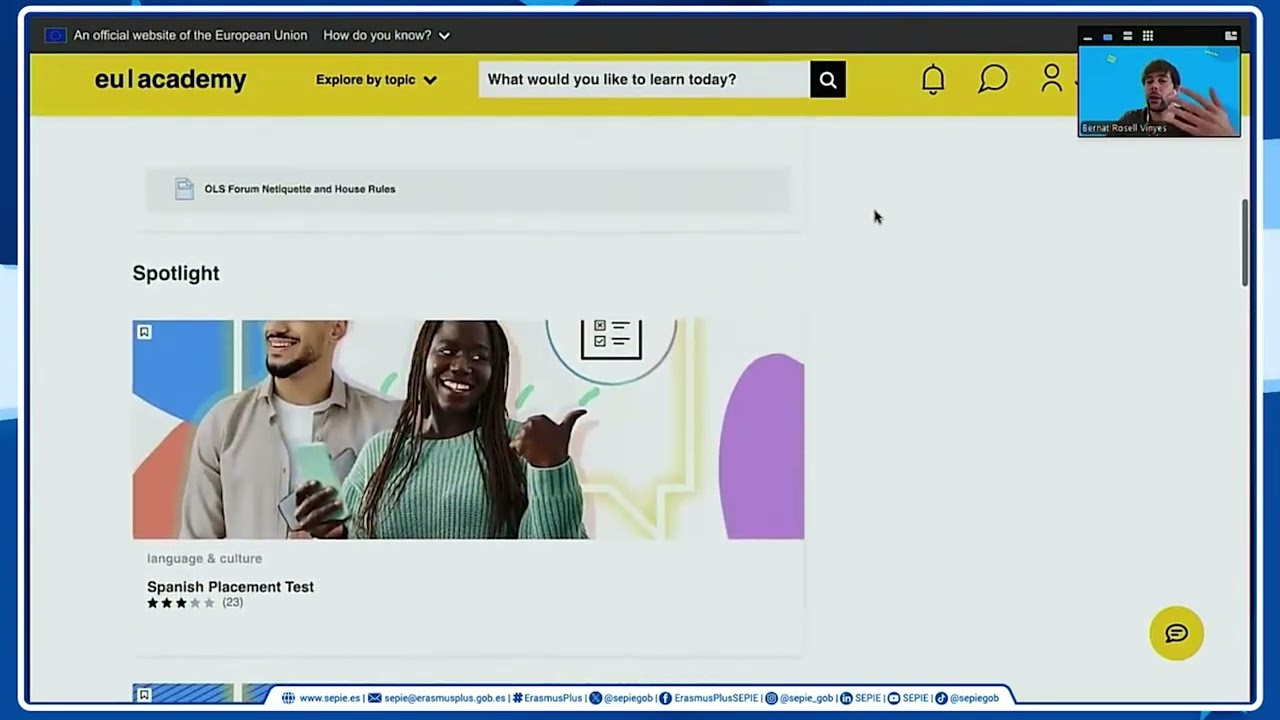1280x720 pixels.
Task: Click the Bernat Rosell Vinyes video thumbnail
Action: (x=1159, y=90)
